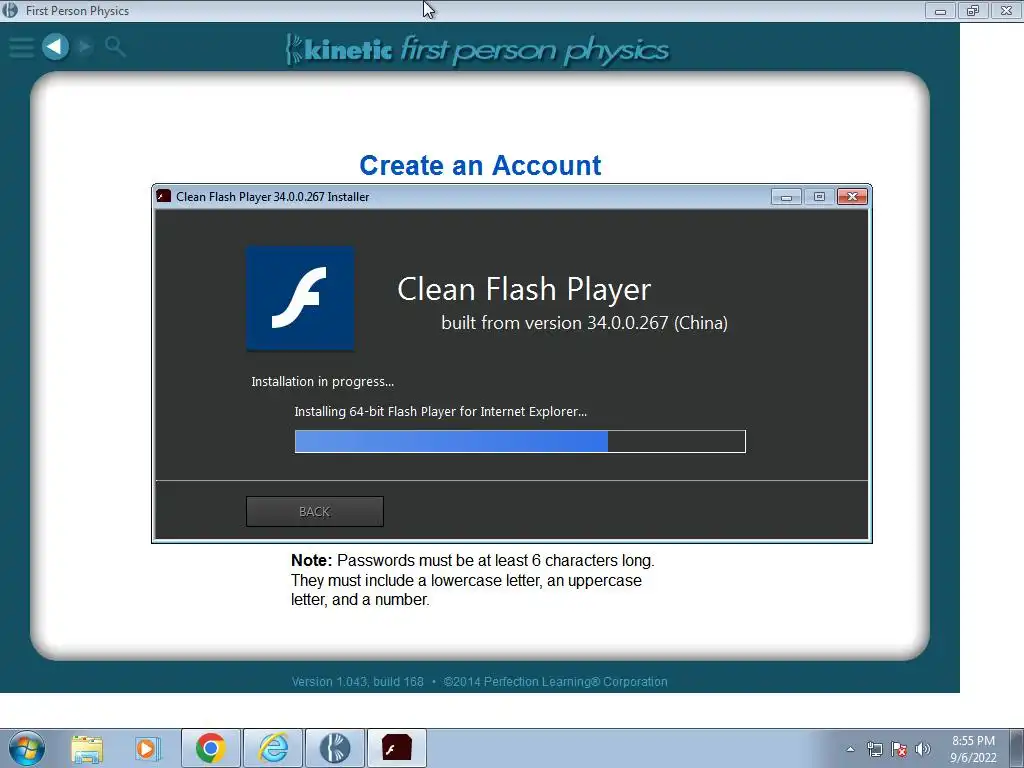Image resolution: width=1024 pixels, height=768 pixels.
Task: Open the clock showing 8:55 PM
Action: pyautogui.click(x=973, y=749)
